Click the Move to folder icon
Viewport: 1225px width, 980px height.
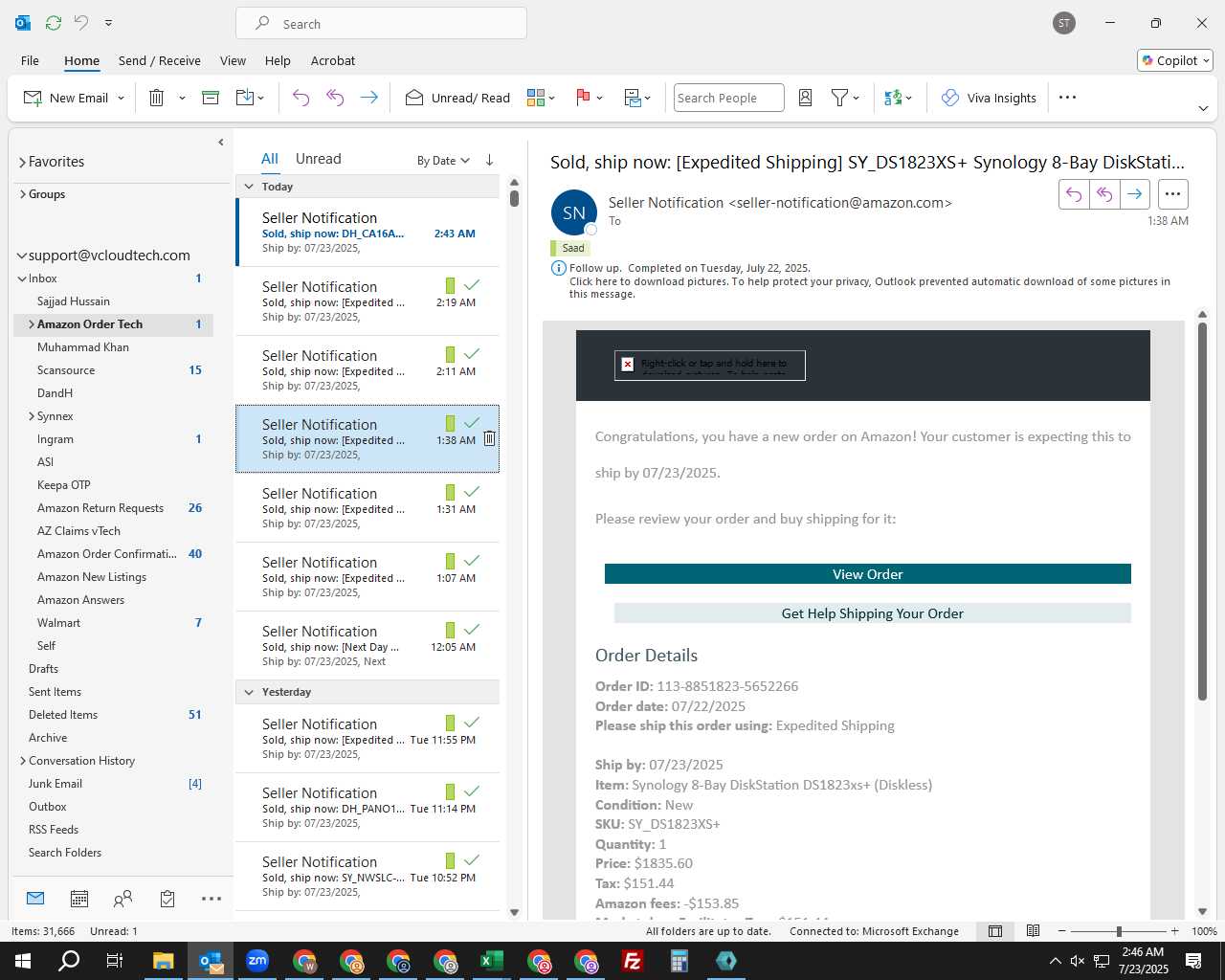pos(245,98)
